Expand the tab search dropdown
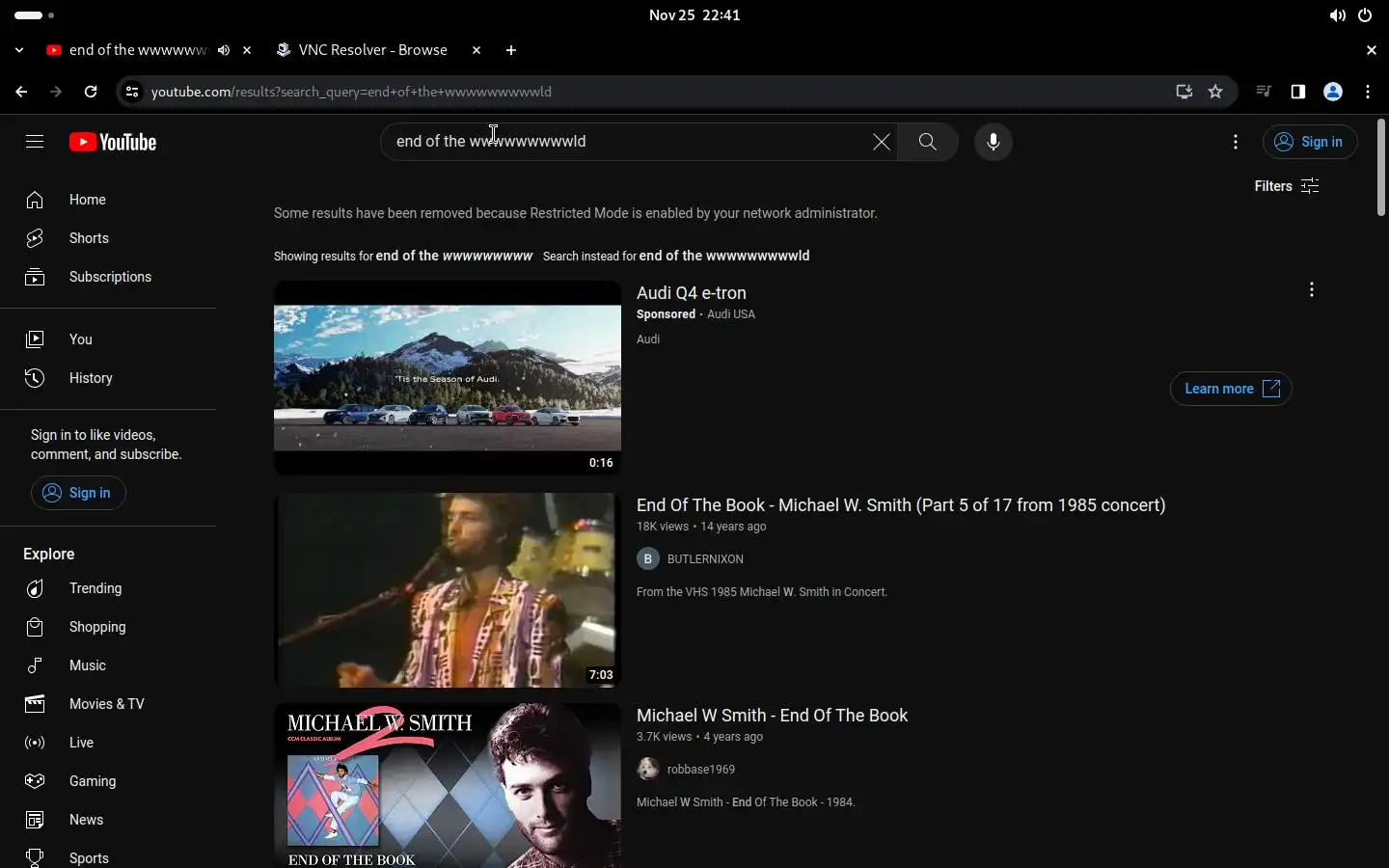This screenshot has height=868, width=1389. (19, 50)
